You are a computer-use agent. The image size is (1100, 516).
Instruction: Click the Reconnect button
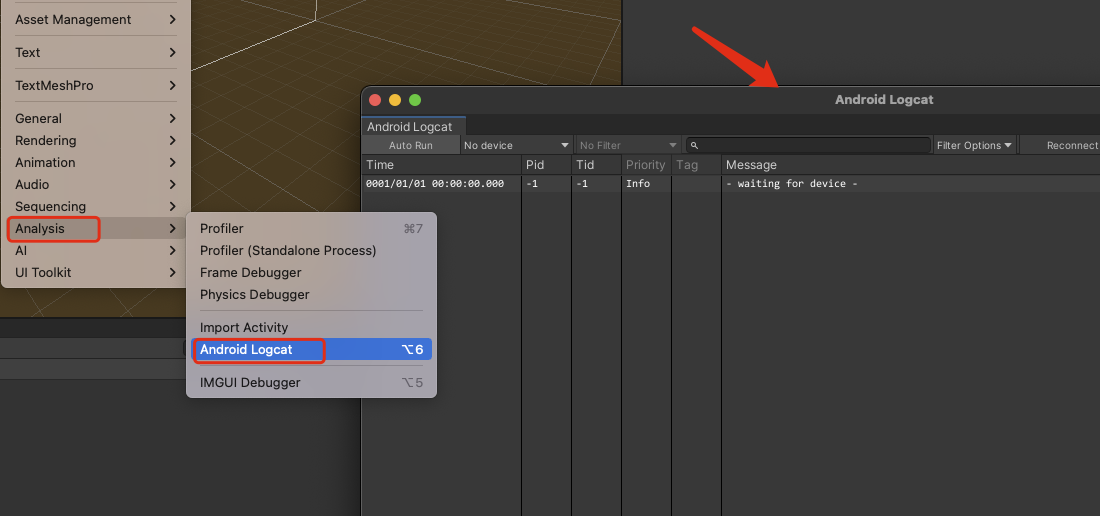[x=1061, y=145]
